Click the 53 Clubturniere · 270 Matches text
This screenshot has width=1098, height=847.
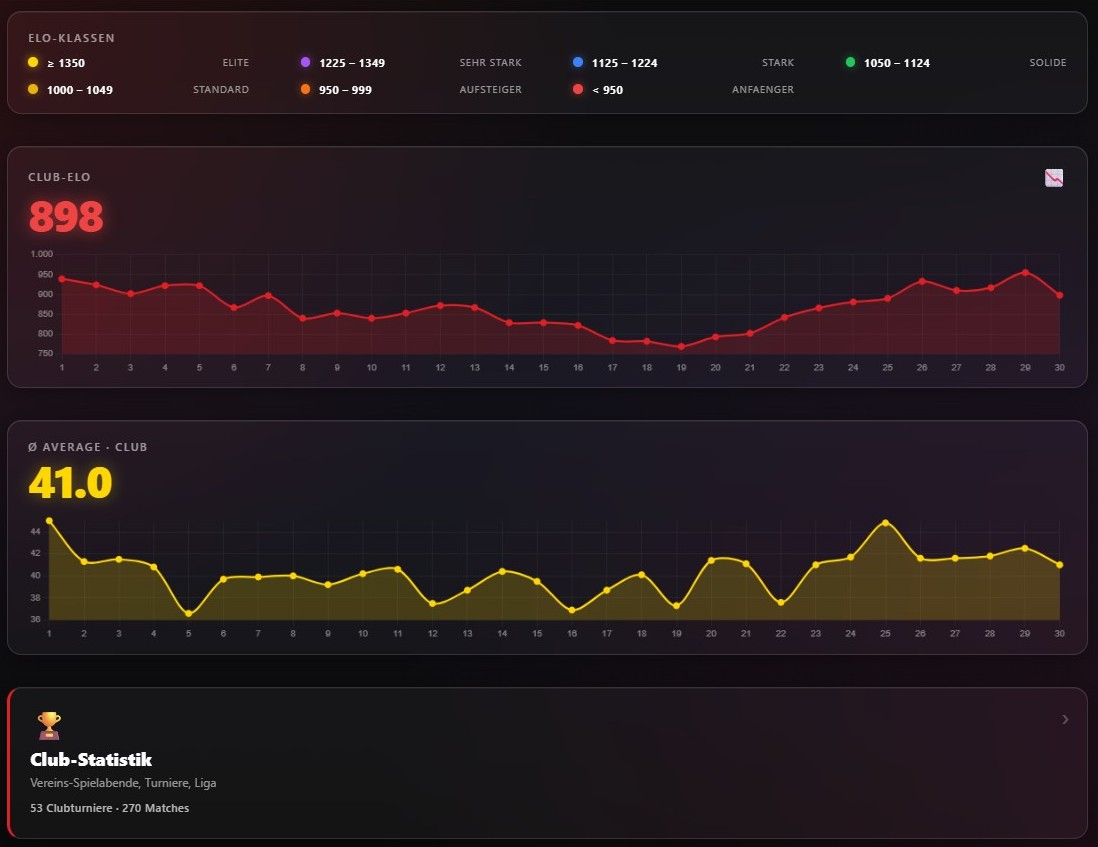tap(109, 808)
